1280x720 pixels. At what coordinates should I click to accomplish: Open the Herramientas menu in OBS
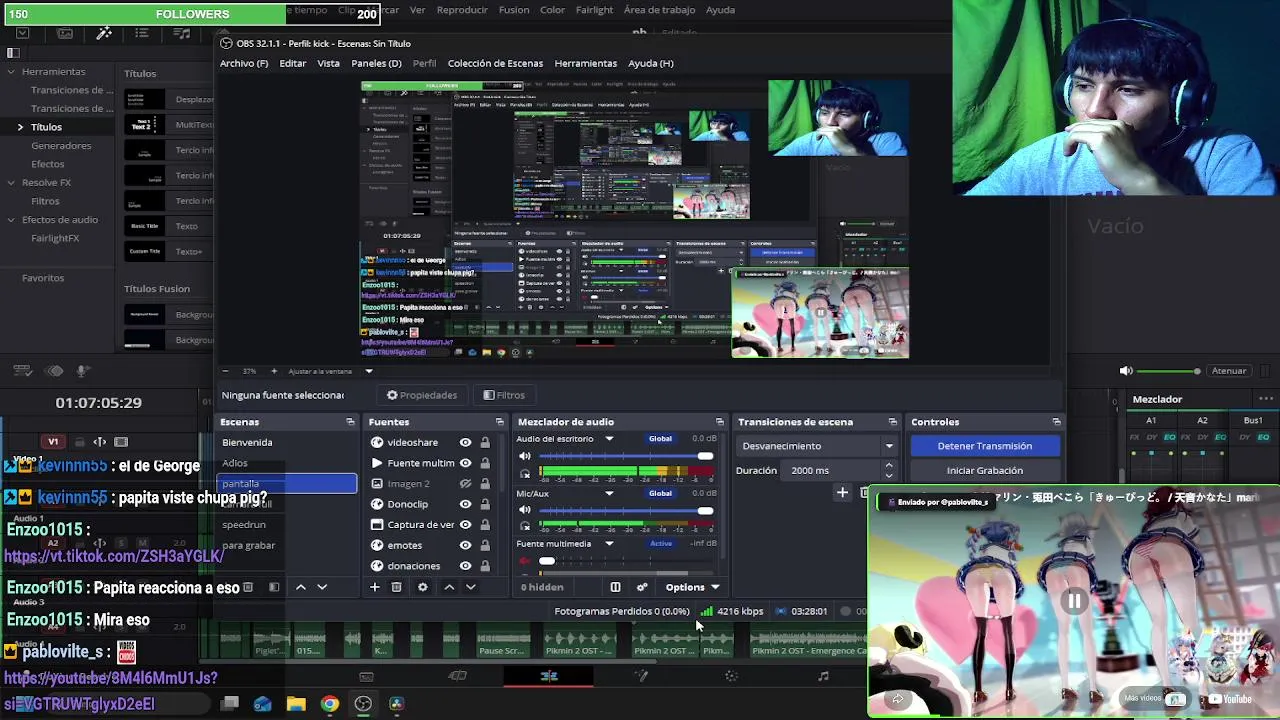pos(585,63)
